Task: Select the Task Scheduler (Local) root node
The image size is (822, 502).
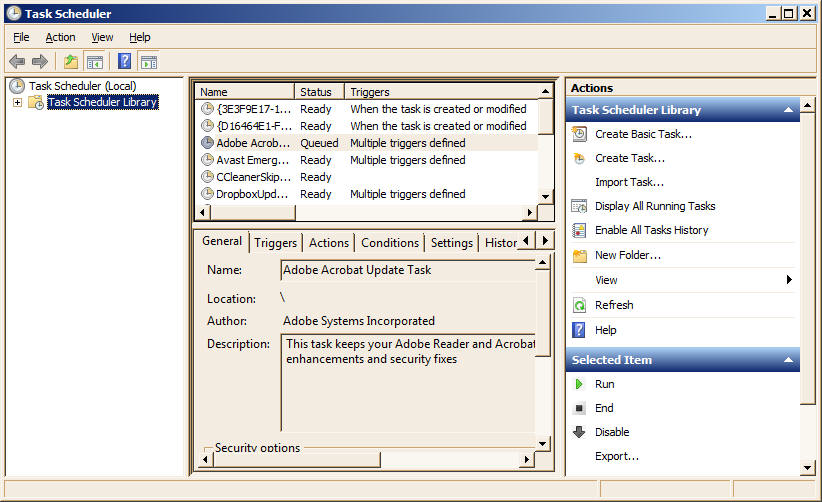Action: click(82, 86)
